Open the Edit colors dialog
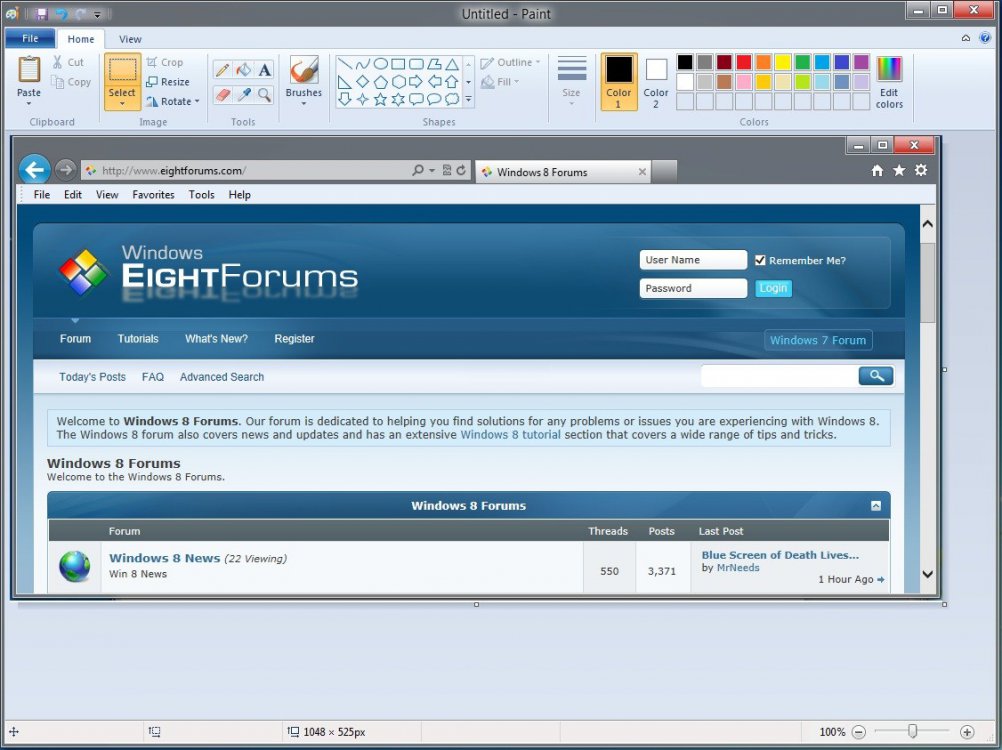 [889, 81]
